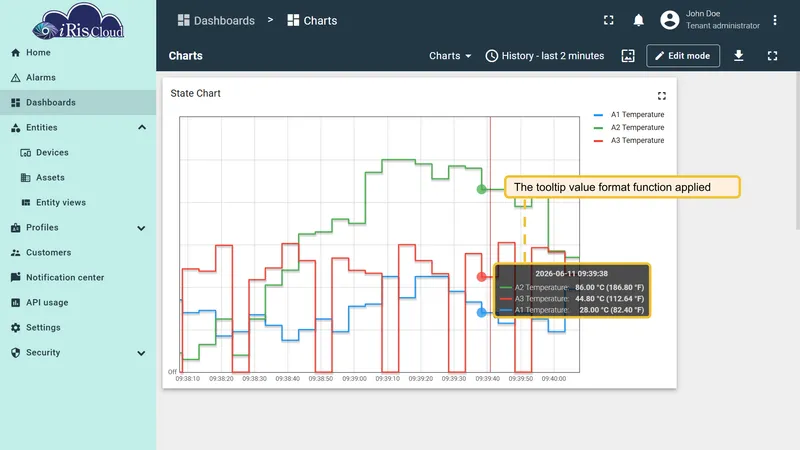Open Home from the sidebar
Image resolution: width=800 pixels, height=450 pixels.
click(78, 53)
